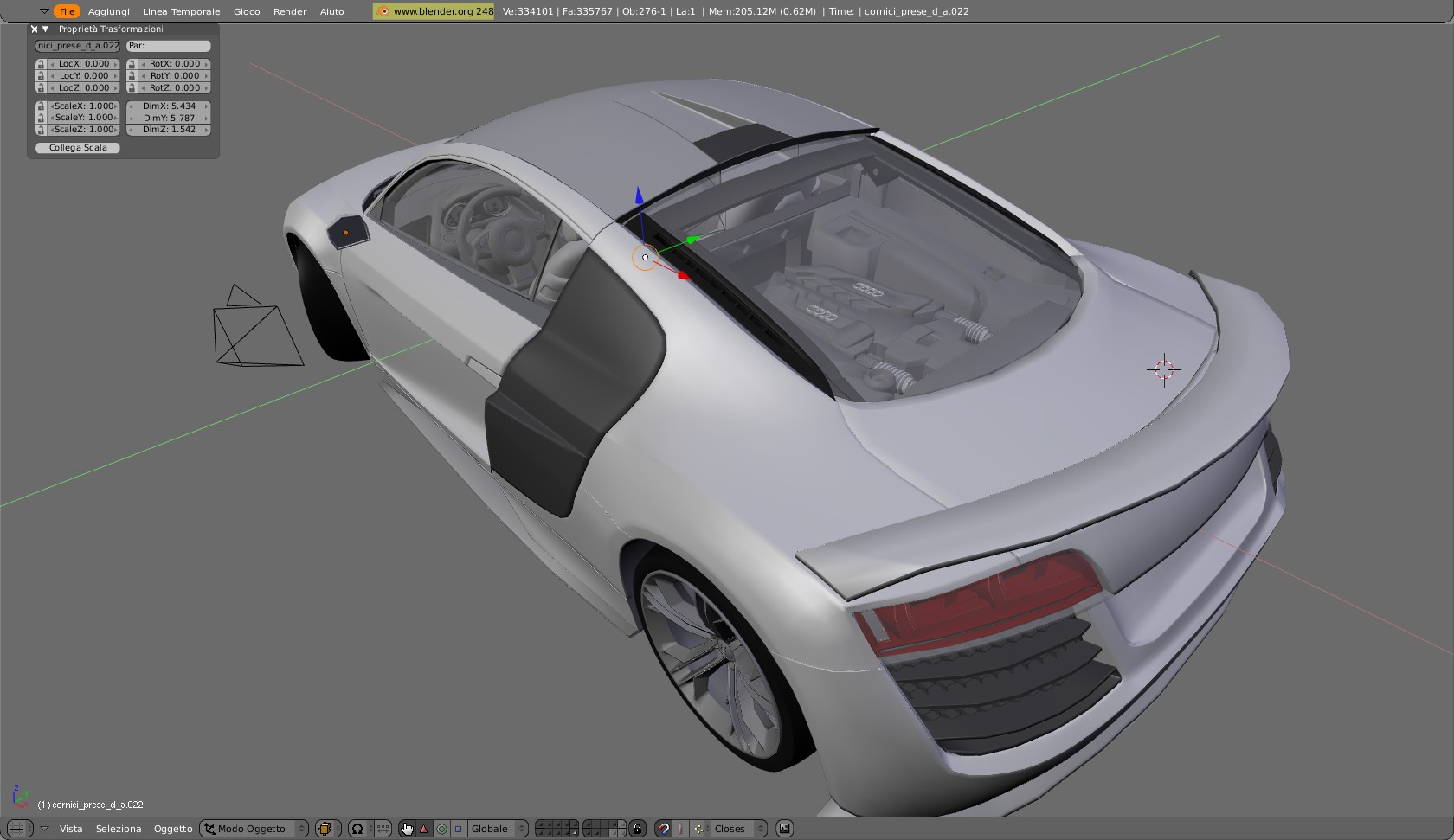This screenshot has width=1454, height=840.
Task: Toggle the LocX lock icon
Action: click(x=41, y=64)
